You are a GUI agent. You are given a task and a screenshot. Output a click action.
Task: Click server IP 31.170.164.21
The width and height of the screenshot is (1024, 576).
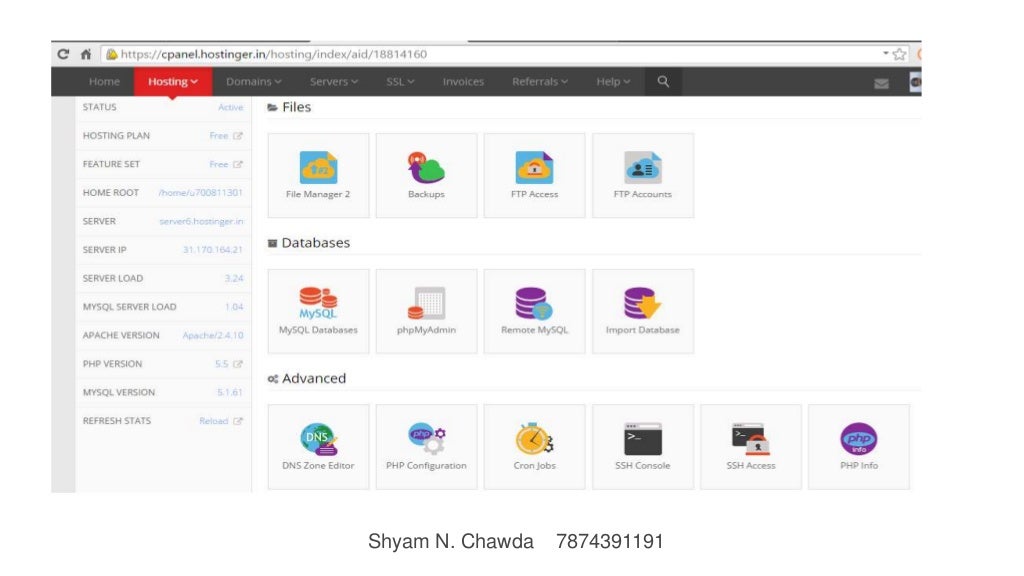(x=213, y=249)
